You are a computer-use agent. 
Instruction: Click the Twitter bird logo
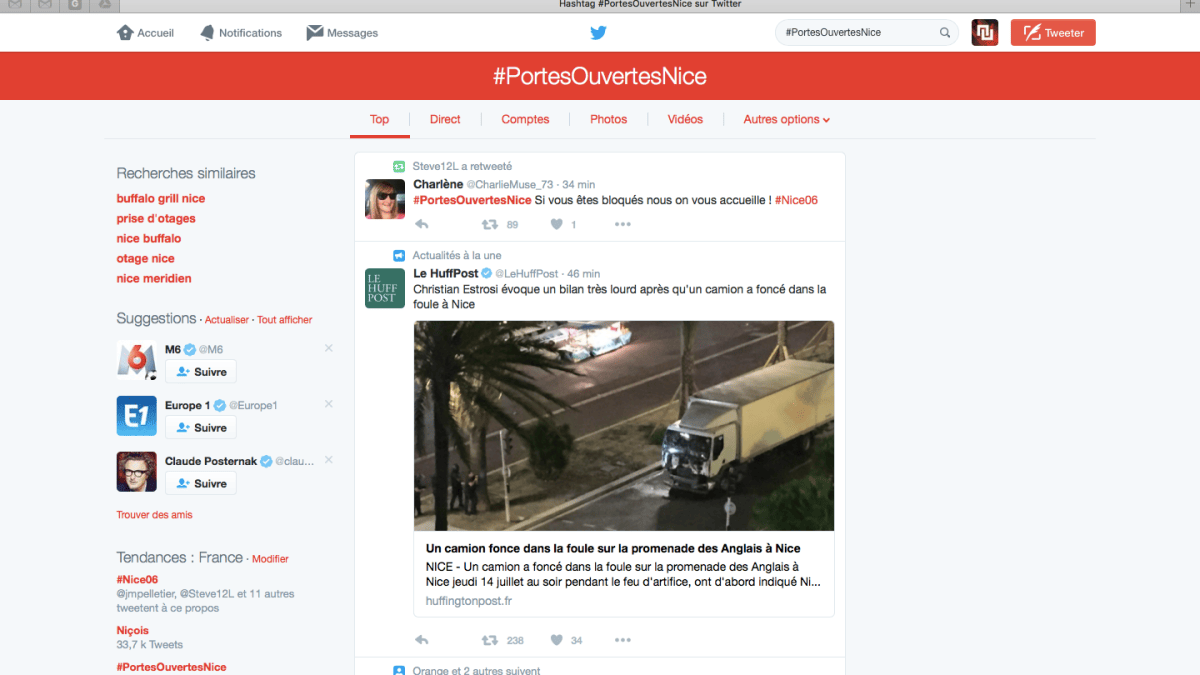point(598,33)
